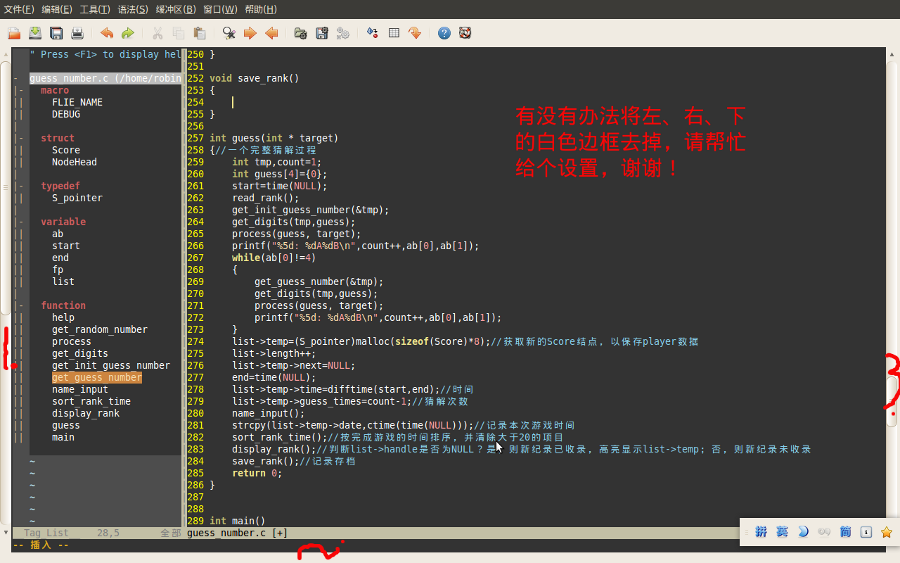Collapse the variable fold in the tag list
Image resolution: width=900 pixels, height=563 pixels.
point(21,222)
